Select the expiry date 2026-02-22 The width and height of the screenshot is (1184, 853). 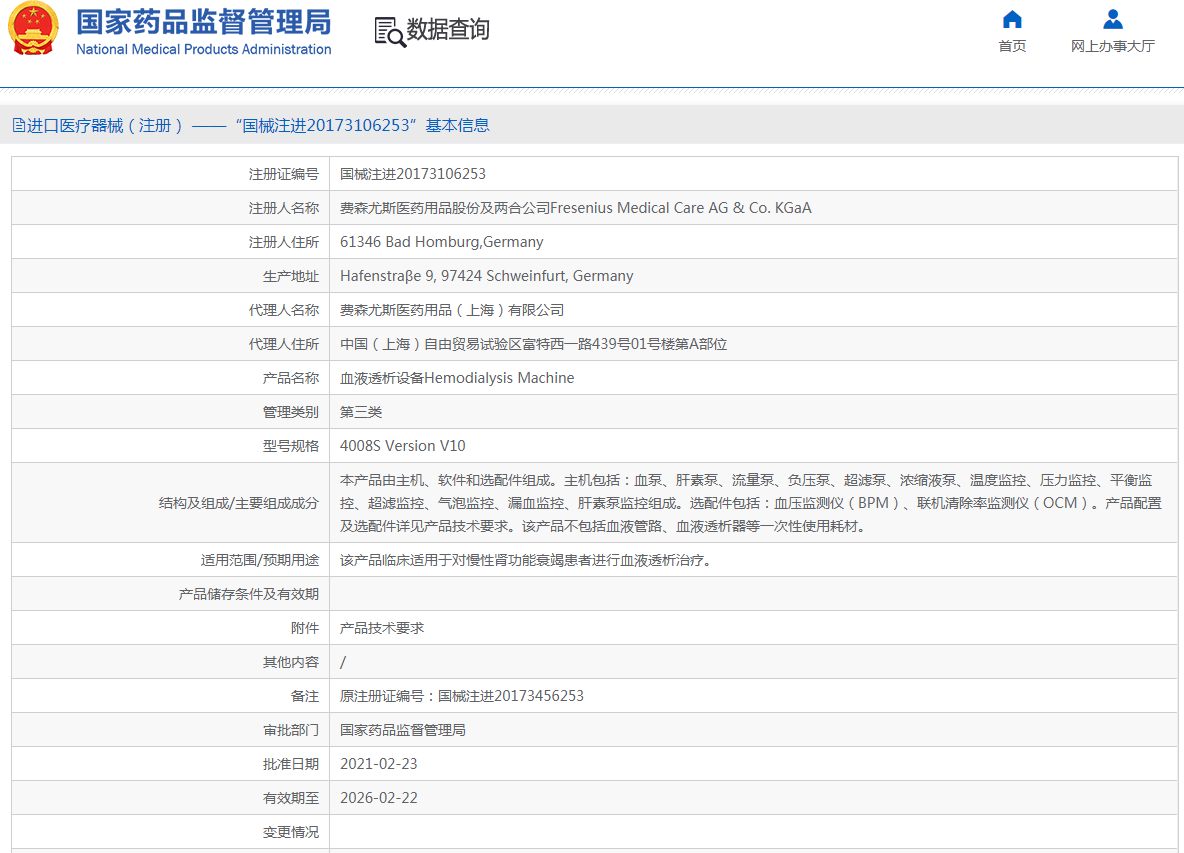[378, 798]
